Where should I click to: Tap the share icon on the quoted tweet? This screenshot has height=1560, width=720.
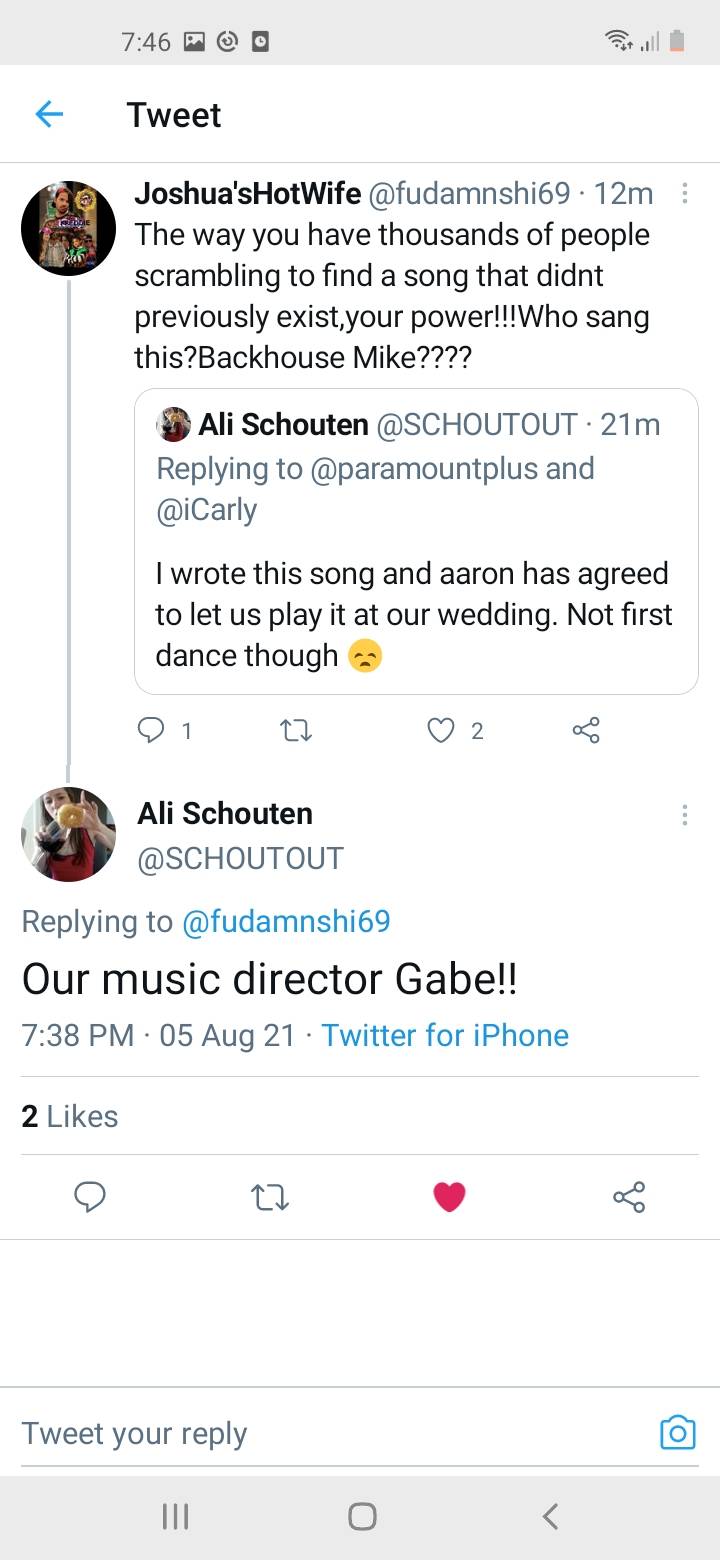585,731
